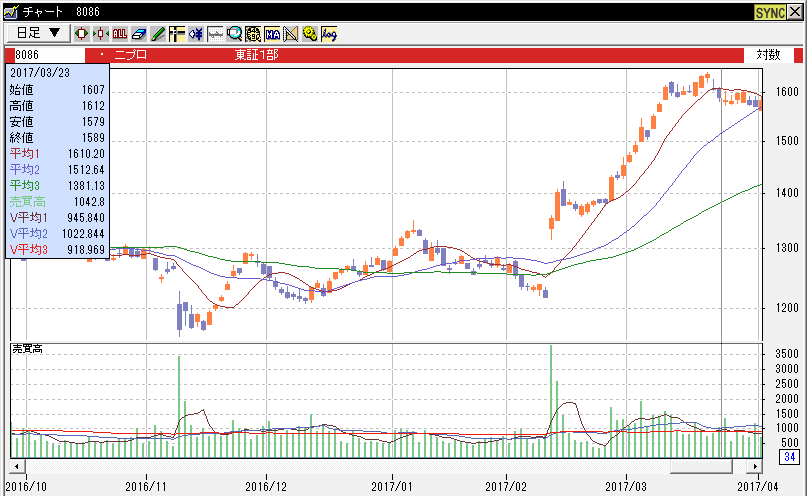Click the stock code field 8086
This screenshot has width=807, height=496.
point(45,55)
